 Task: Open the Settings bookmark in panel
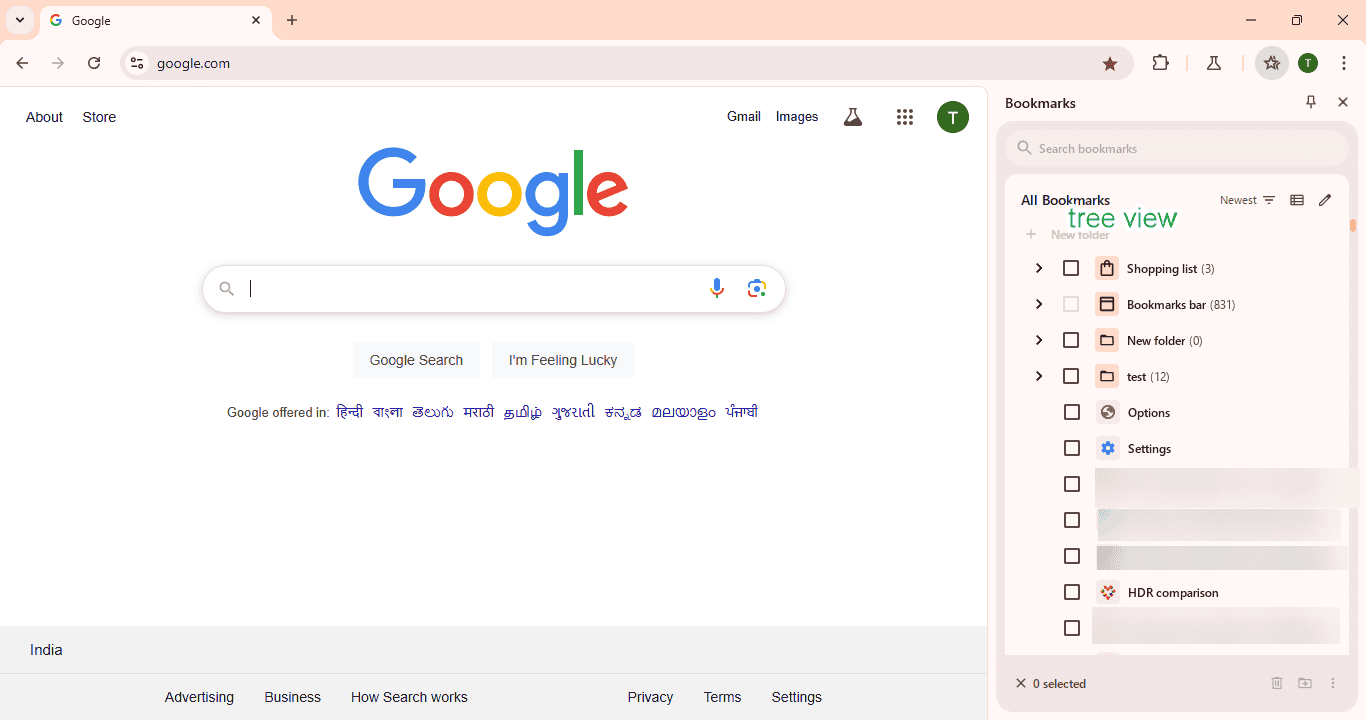1149,448
